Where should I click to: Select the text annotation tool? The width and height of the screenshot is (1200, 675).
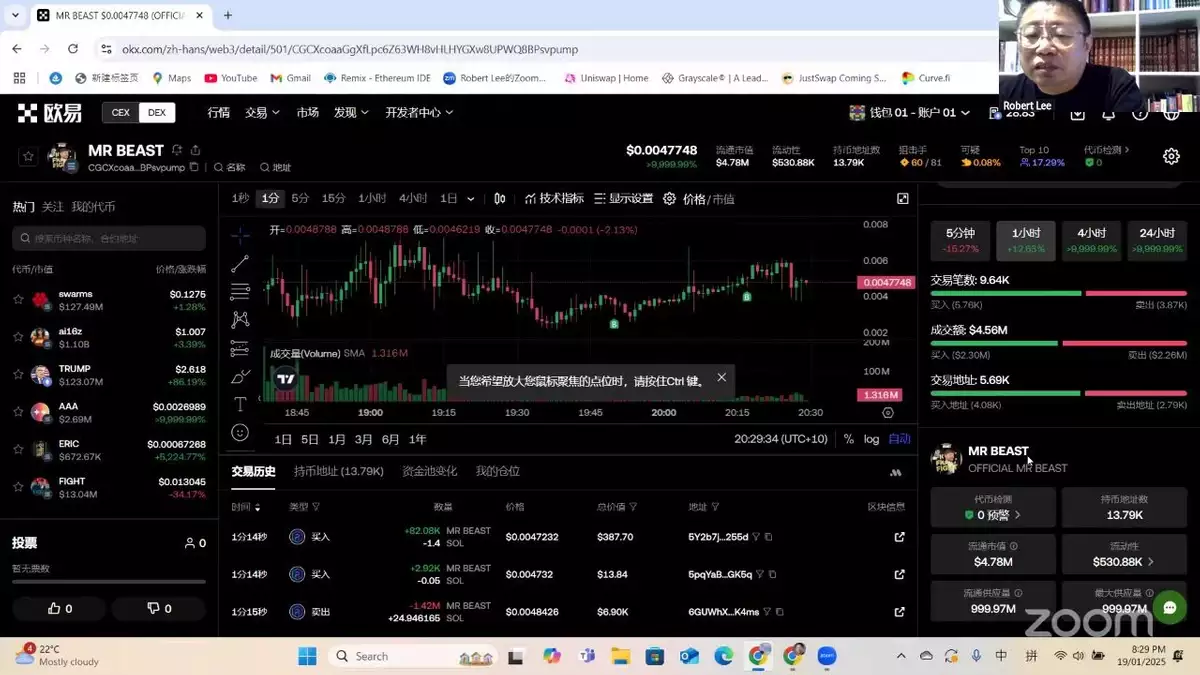pos(240,404)
